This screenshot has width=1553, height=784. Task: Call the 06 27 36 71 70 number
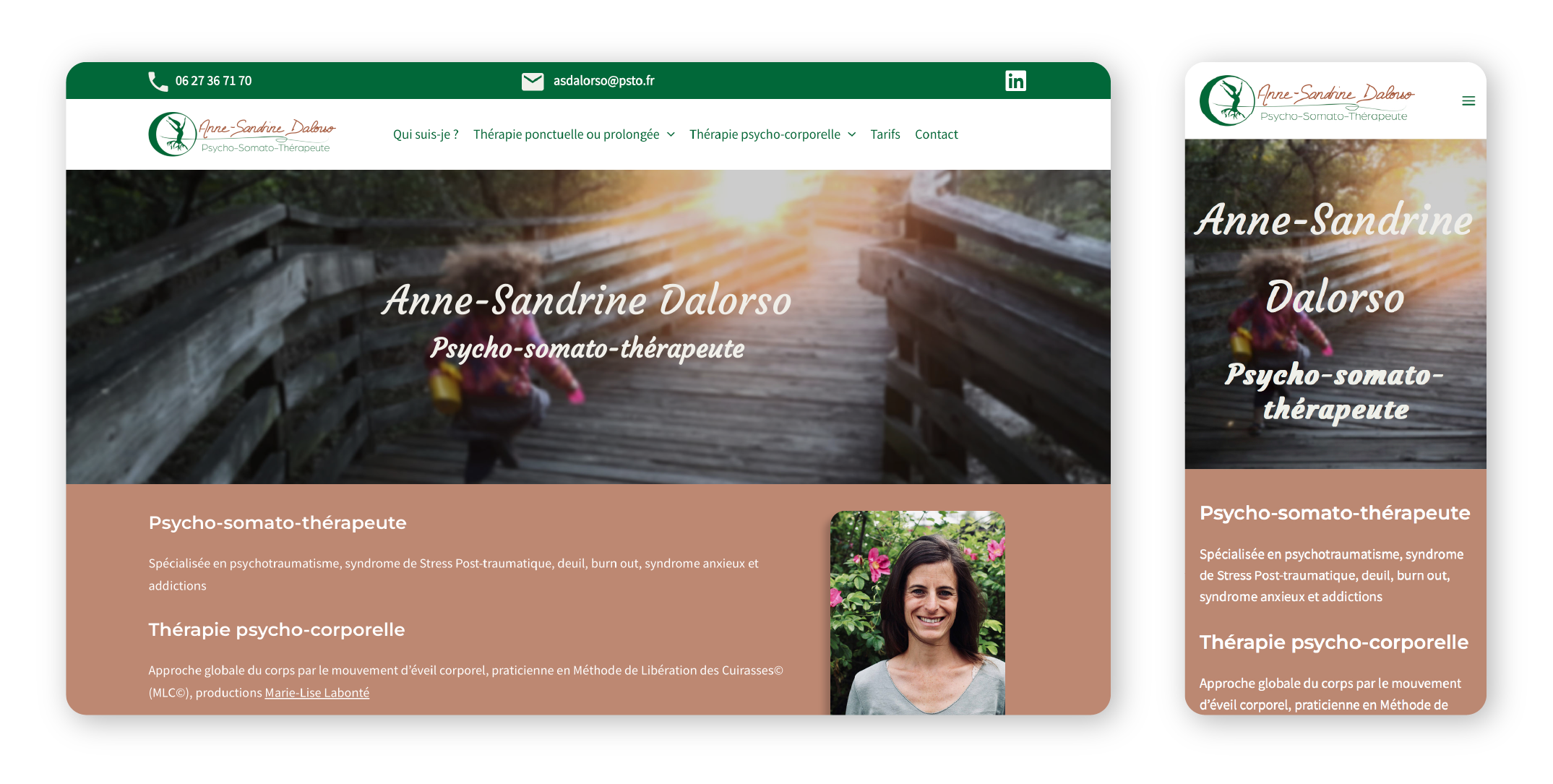214,80
